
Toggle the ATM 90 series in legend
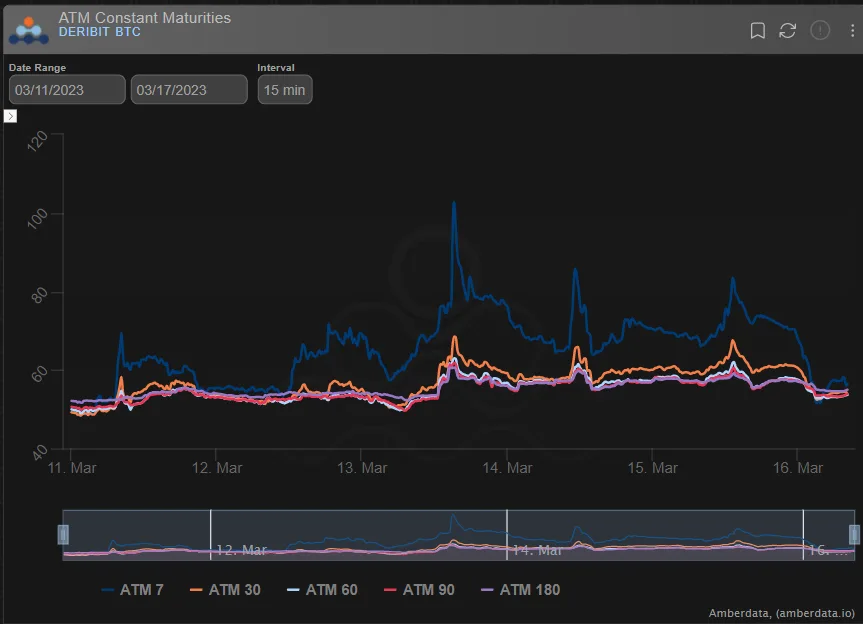[x=419, y=590]
